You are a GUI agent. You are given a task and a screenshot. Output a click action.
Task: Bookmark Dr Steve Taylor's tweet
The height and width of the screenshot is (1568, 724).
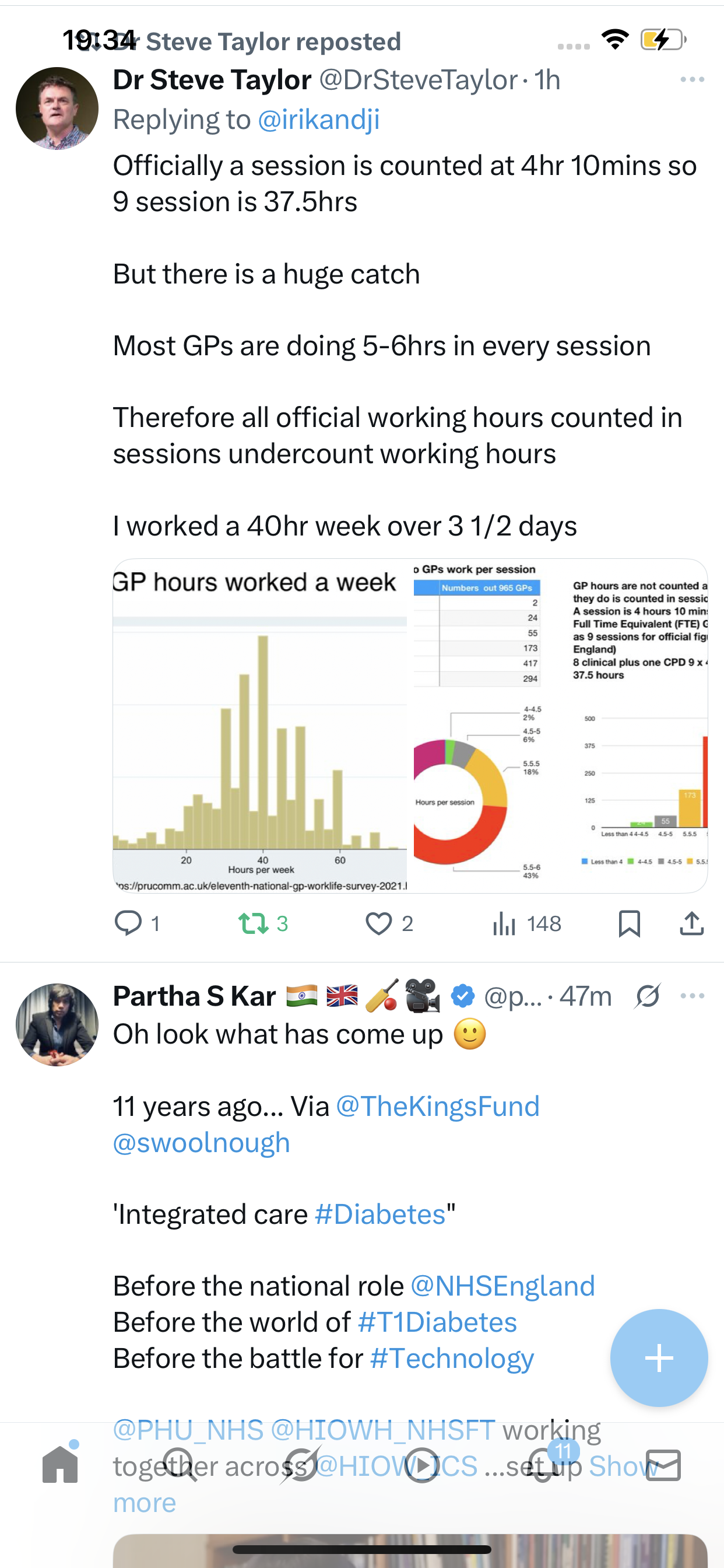(629, 923)
